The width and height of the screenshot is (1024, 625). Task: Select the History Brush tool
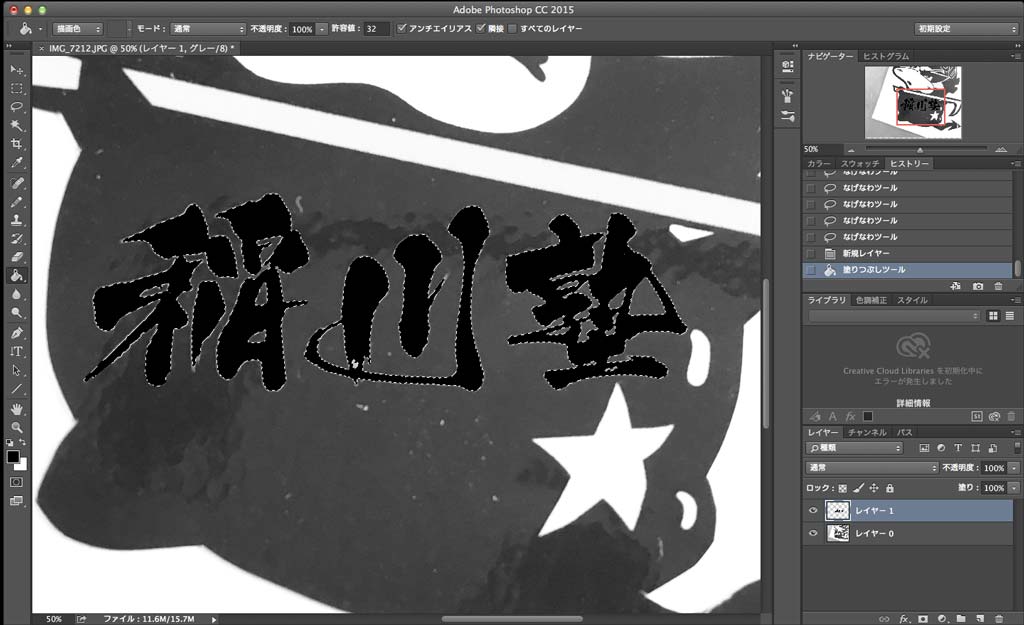coord(16,238)
